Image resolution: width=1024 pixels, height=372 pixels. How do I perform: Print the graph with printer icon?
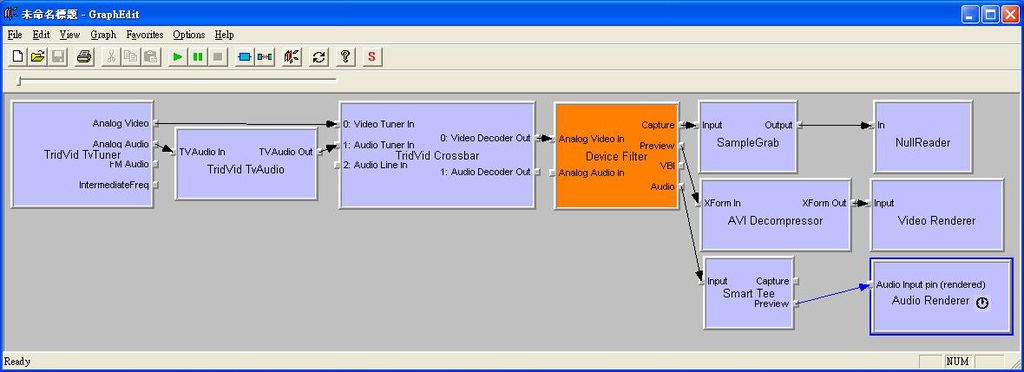click(84, 57)
